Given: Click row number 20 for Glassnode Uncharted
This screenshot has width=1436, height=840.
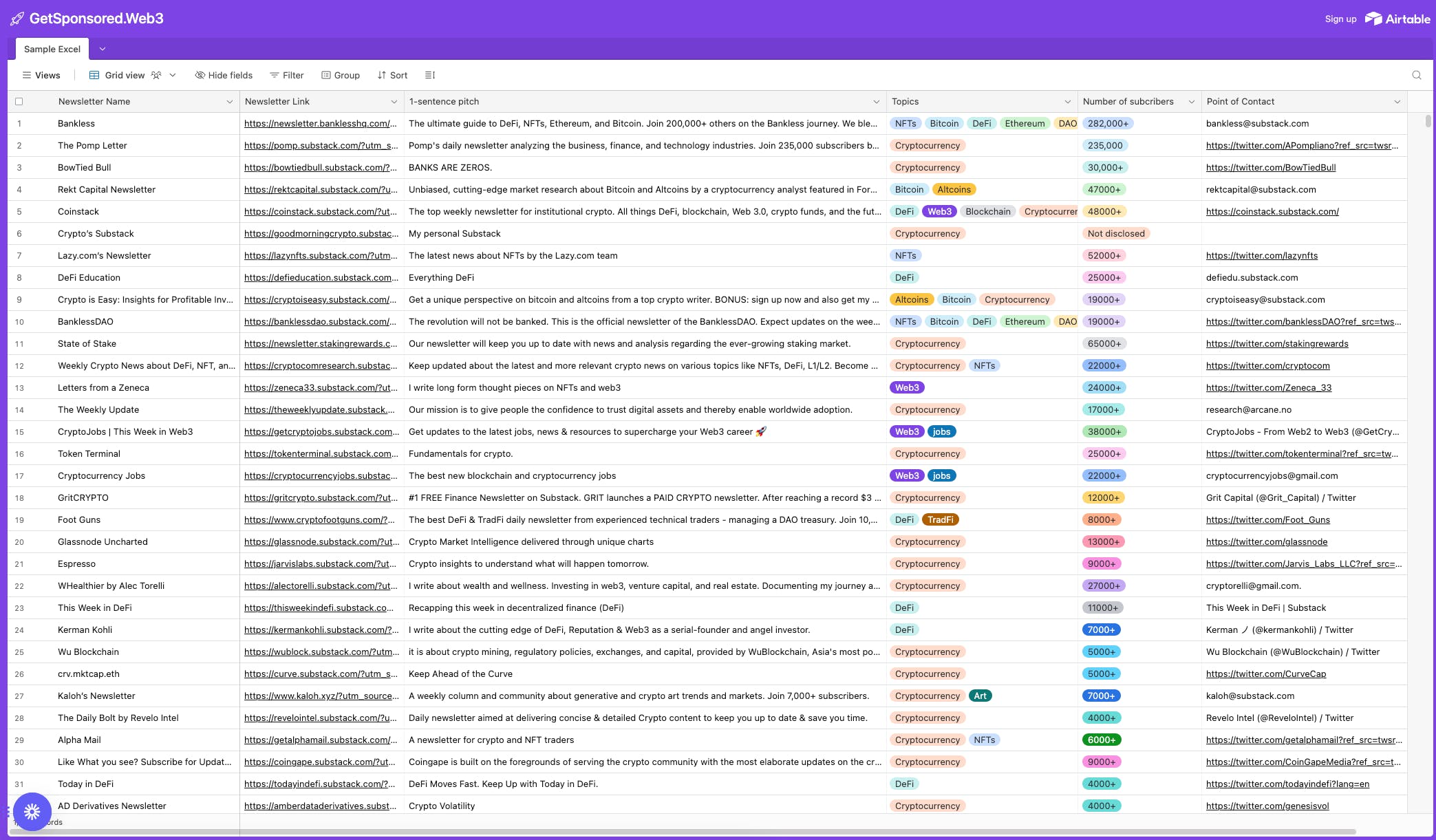Looking at the screenshot, I should [x=19, y=542].
